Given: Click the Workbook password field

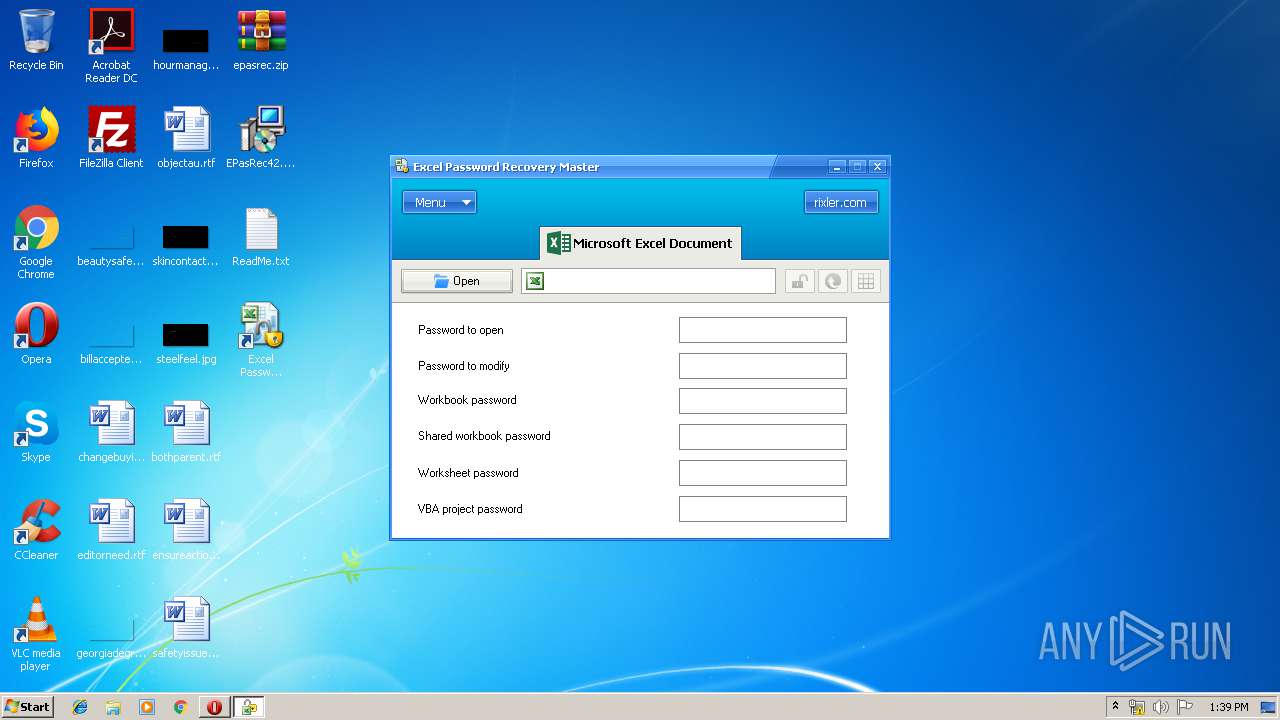Looking at the screenshot, I should [763, 401].
